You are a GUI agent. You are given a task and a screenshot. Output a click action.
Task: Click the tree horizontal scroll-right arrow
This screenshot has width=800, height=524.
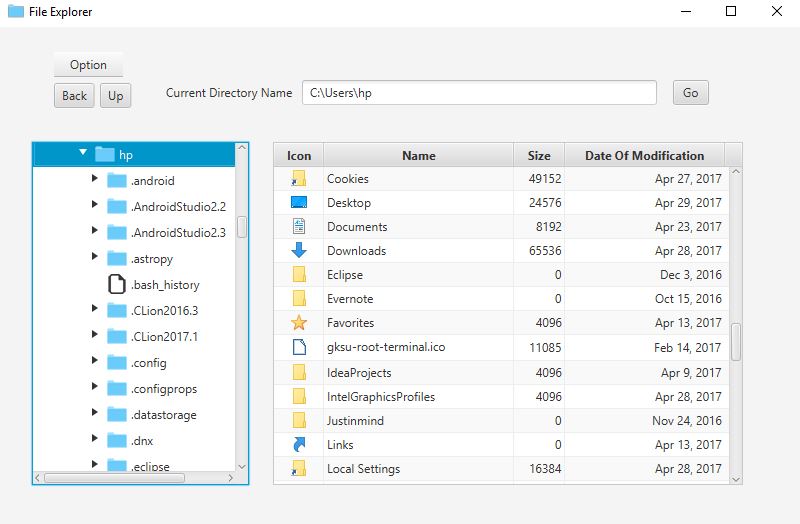[x=231, y=478]
